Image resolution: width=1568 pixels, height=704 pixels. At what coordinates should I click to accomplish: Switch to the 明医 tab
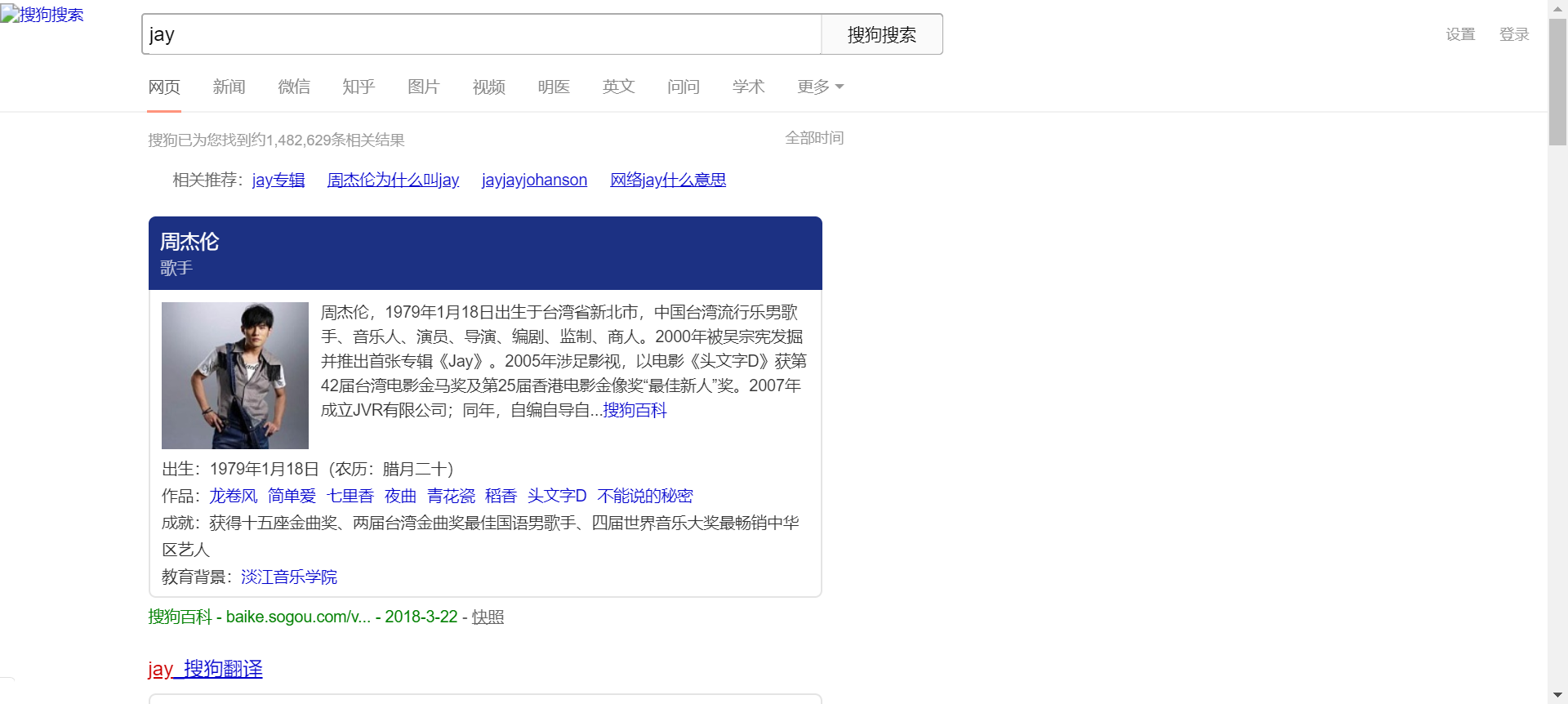pyautogui.click(x=554, y=87)
